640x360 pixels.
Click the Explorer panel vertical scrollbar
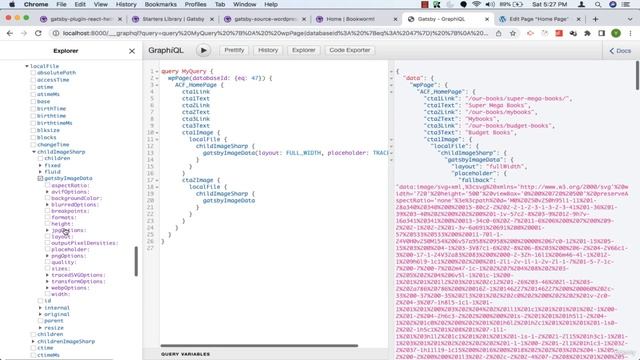coord(136,261)
